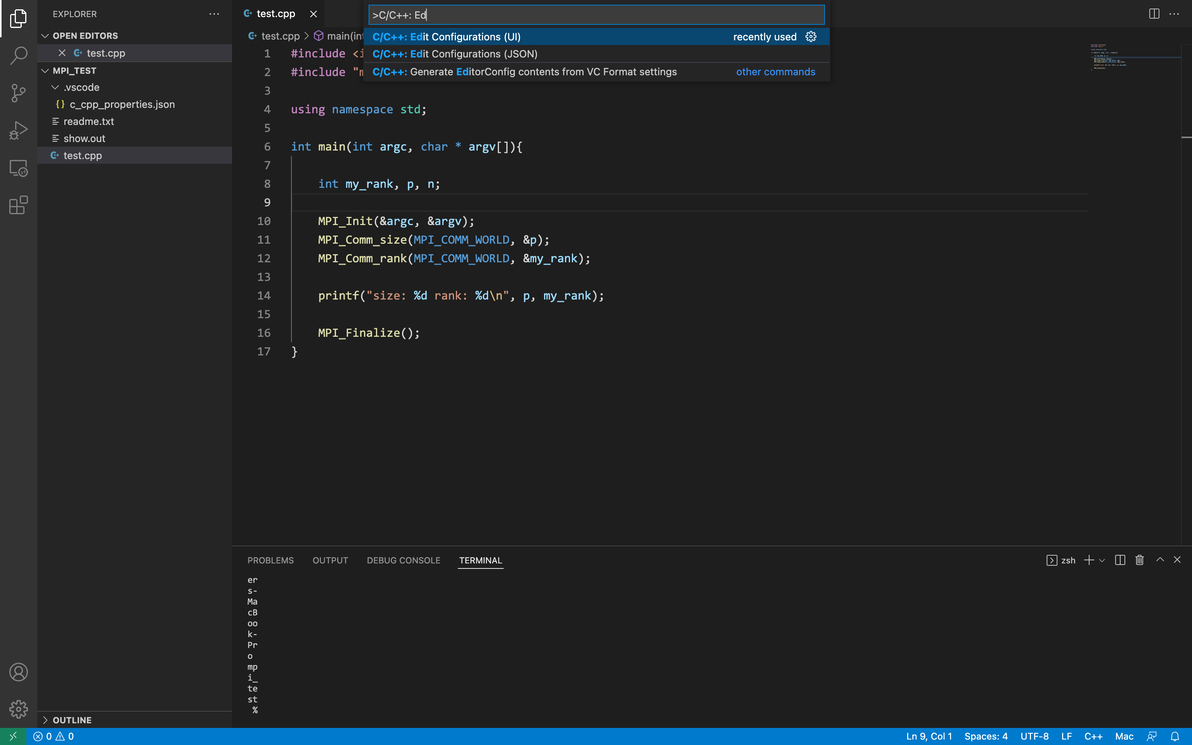Viewport: 1192px width, 745px height.
Task: Open the Source Control view
Action: 18,93
